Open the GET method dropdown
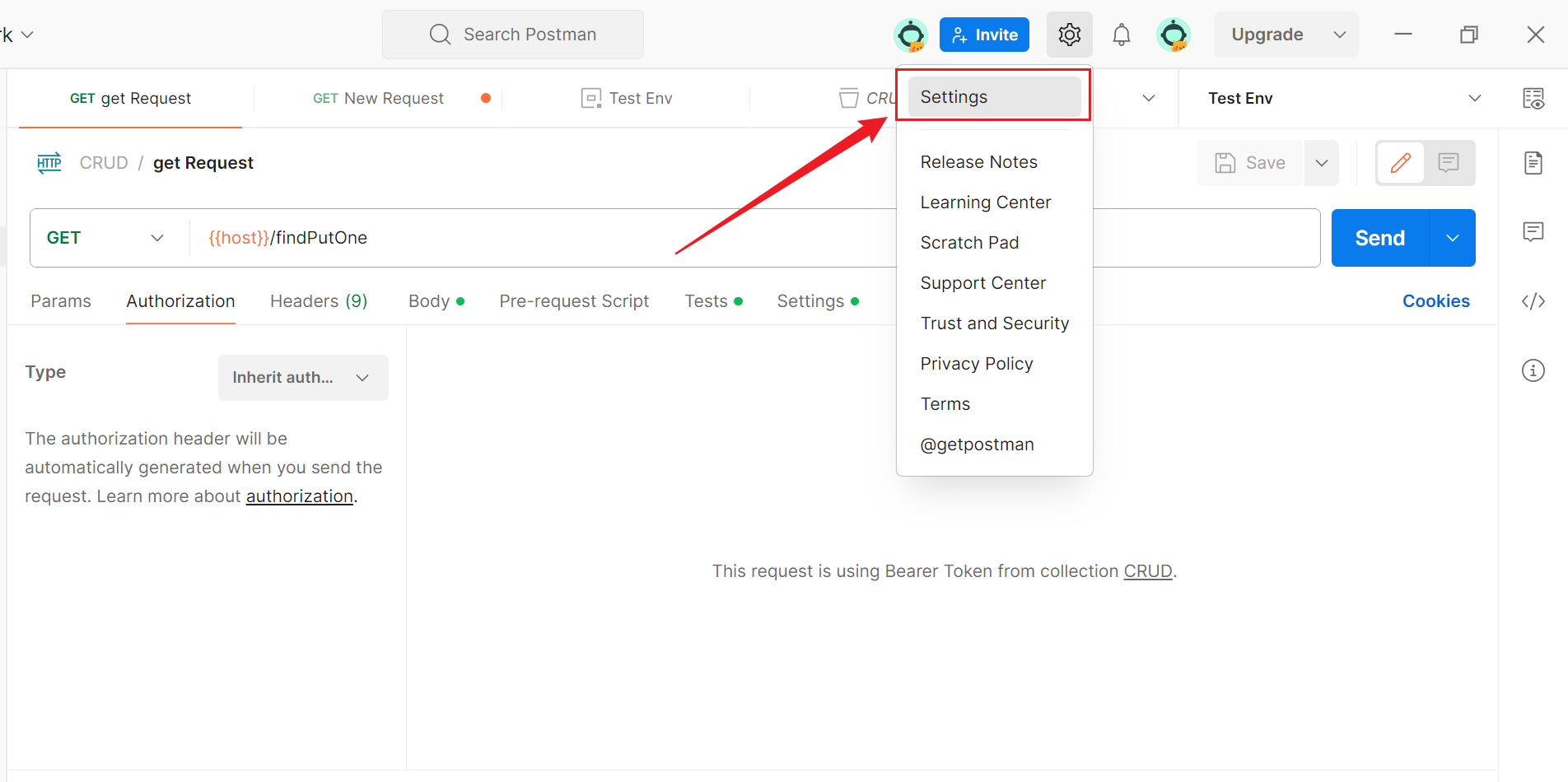Image resolution: width=1568 pixels, height=782 pixels. click(105, 238)
